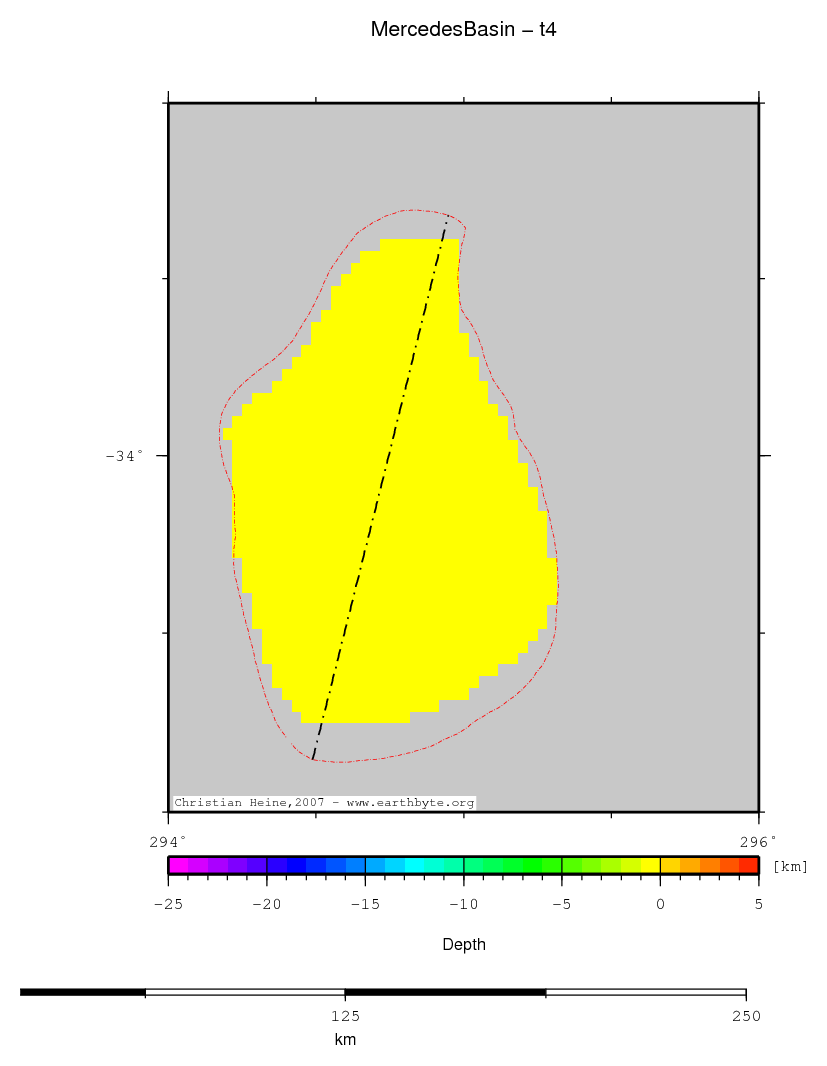The width and height of the screenshot is (827, 1066).
Task: Click the -10 tick label on the colorbar
Action: 463,904
